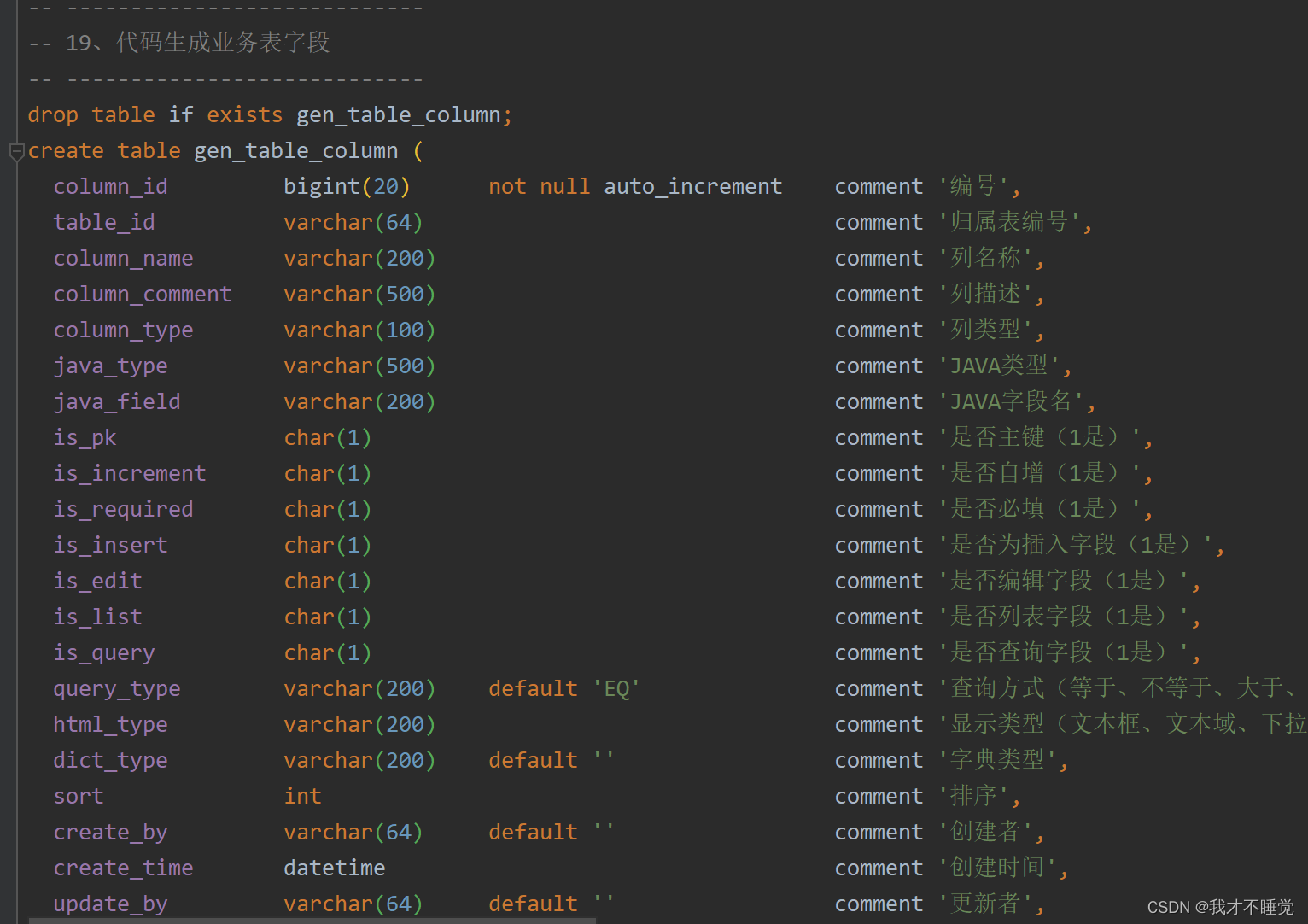
Task: Click the int type of sort
Action: pos(302,796)
